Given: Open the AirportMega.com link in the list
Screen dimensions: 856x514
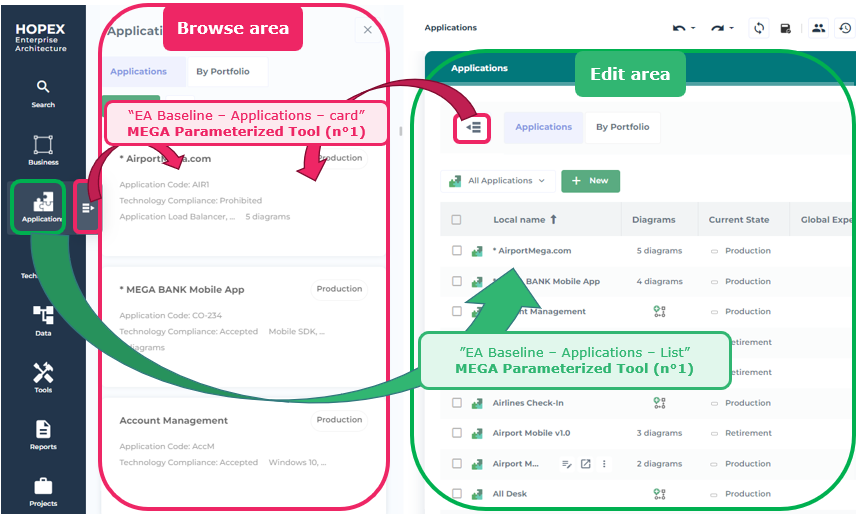Looking at the screenshot, I should 532,251.
